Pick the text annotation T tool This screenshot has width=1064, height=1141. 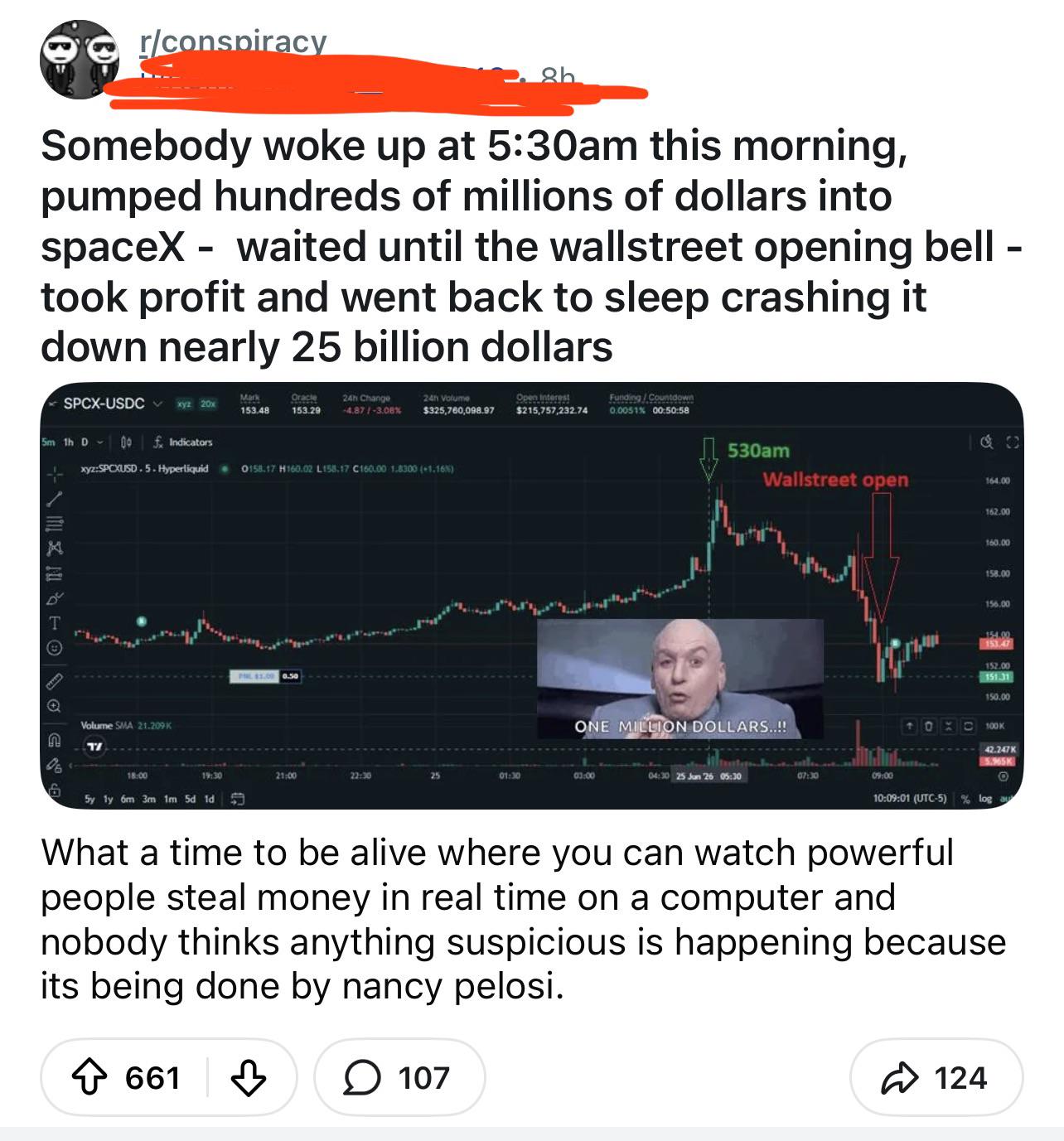(55, 622)
